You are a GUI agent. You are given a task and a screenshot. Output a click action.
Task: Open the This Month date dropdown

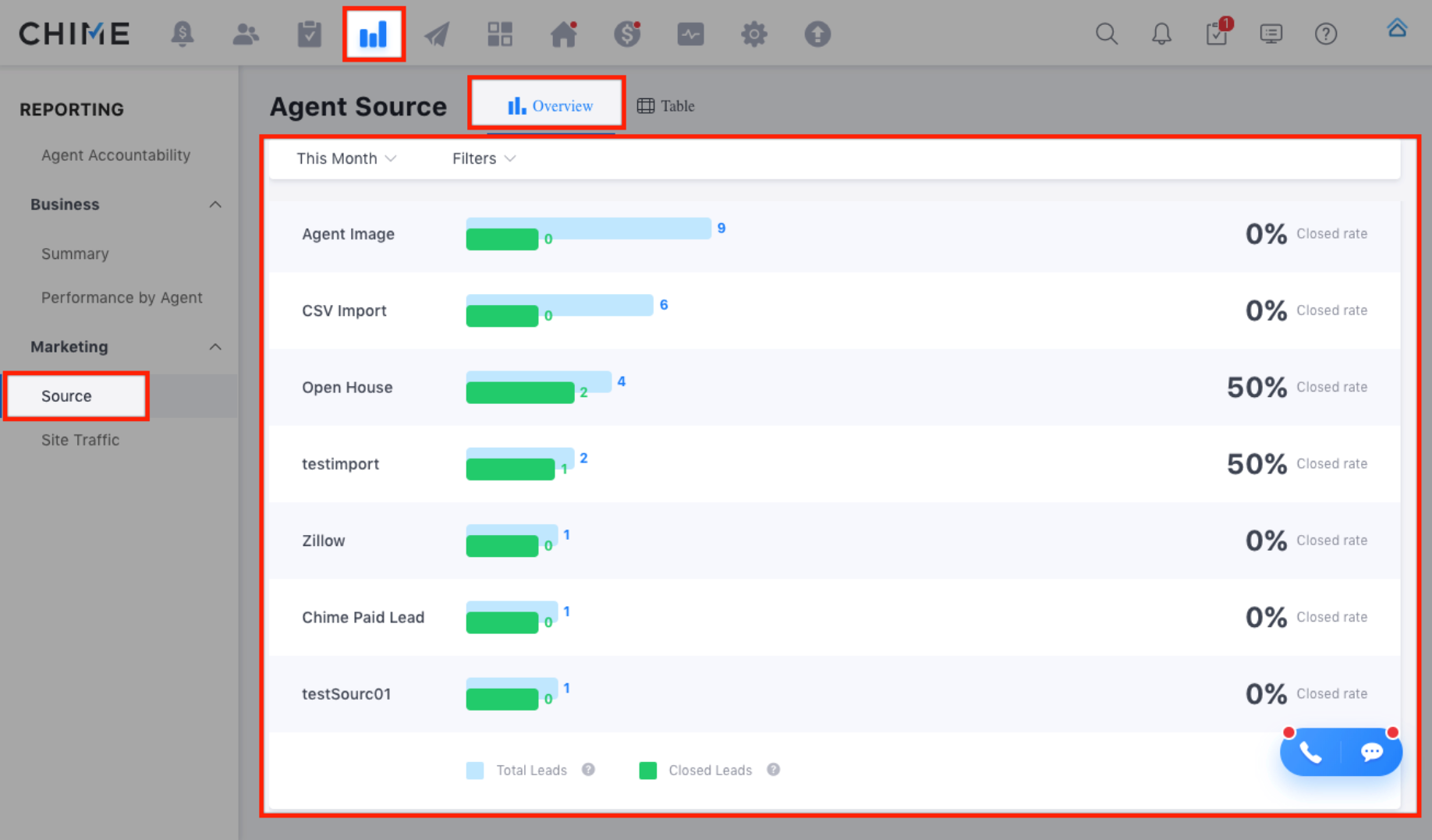coord(346,158)
